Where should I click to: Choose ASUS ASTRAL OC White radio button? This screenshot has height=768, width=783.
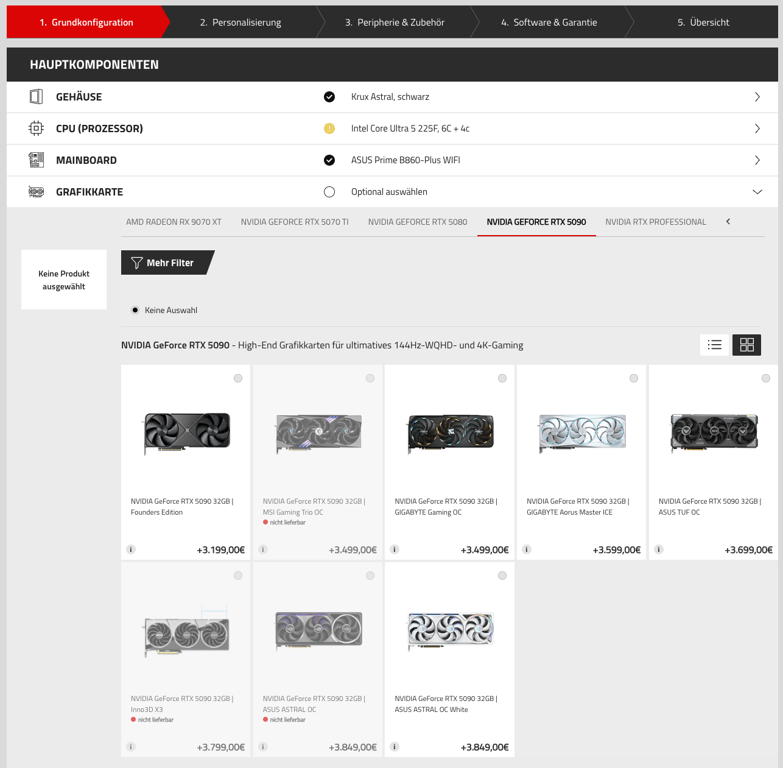coord(502,575)
